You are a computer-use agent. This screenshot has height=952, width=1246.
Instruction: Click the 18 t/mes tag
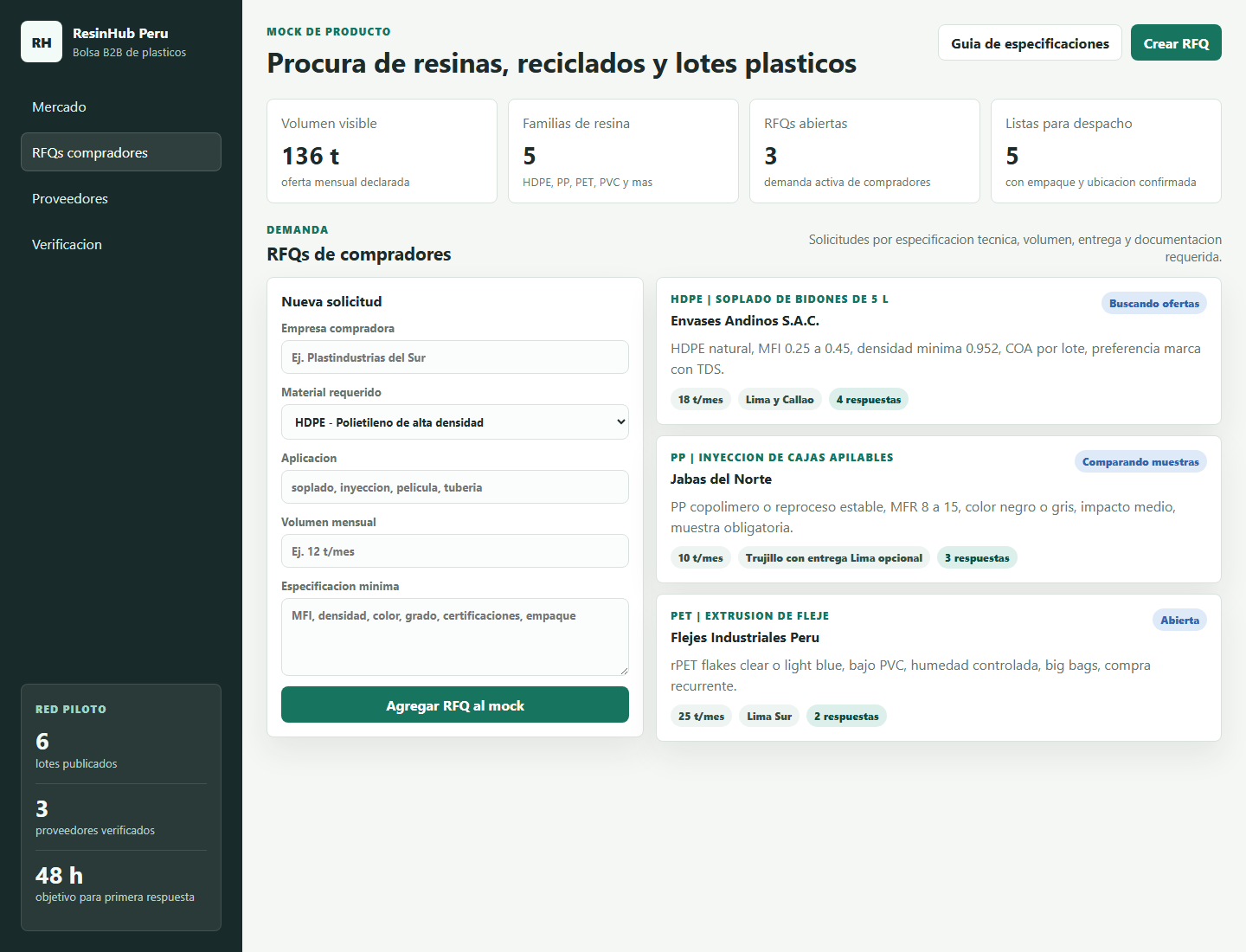[701, 399]
